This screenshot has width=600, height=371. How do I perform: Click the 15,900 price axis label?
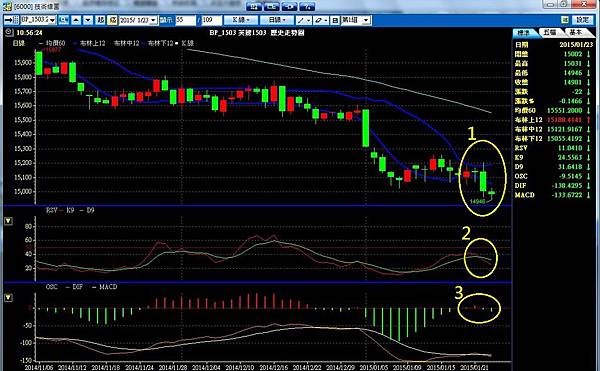(x=23, y=62)
